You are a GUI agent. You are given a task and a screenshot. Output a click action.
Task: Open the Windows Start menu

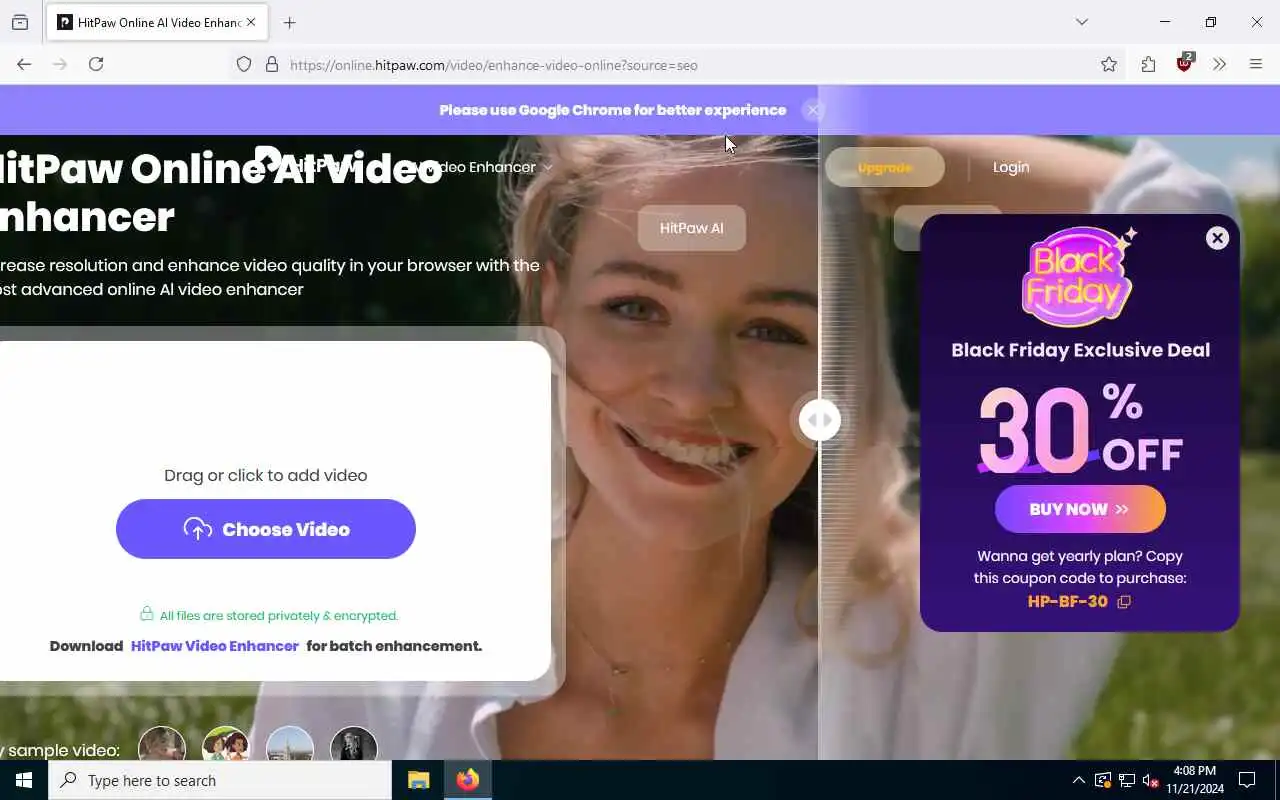pyautogui.click(x=24, y=780)
